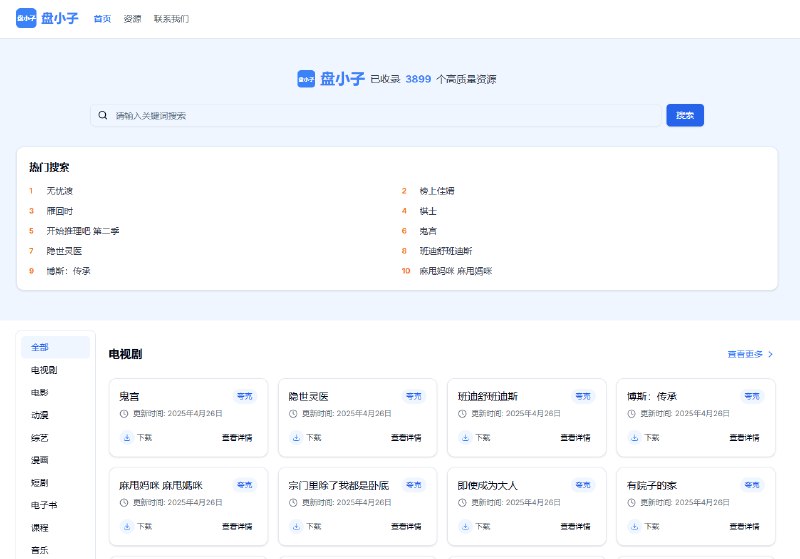
Task: Click the download icon on the 博斯：传承 card
Action: 636,437
